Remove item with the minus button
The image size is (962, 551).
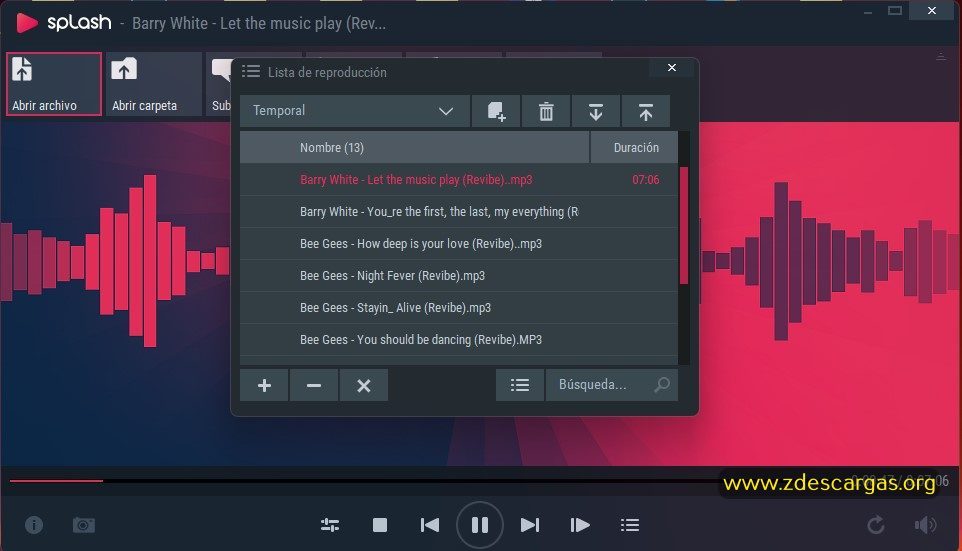pyautogui.click(x=314, y=385)
